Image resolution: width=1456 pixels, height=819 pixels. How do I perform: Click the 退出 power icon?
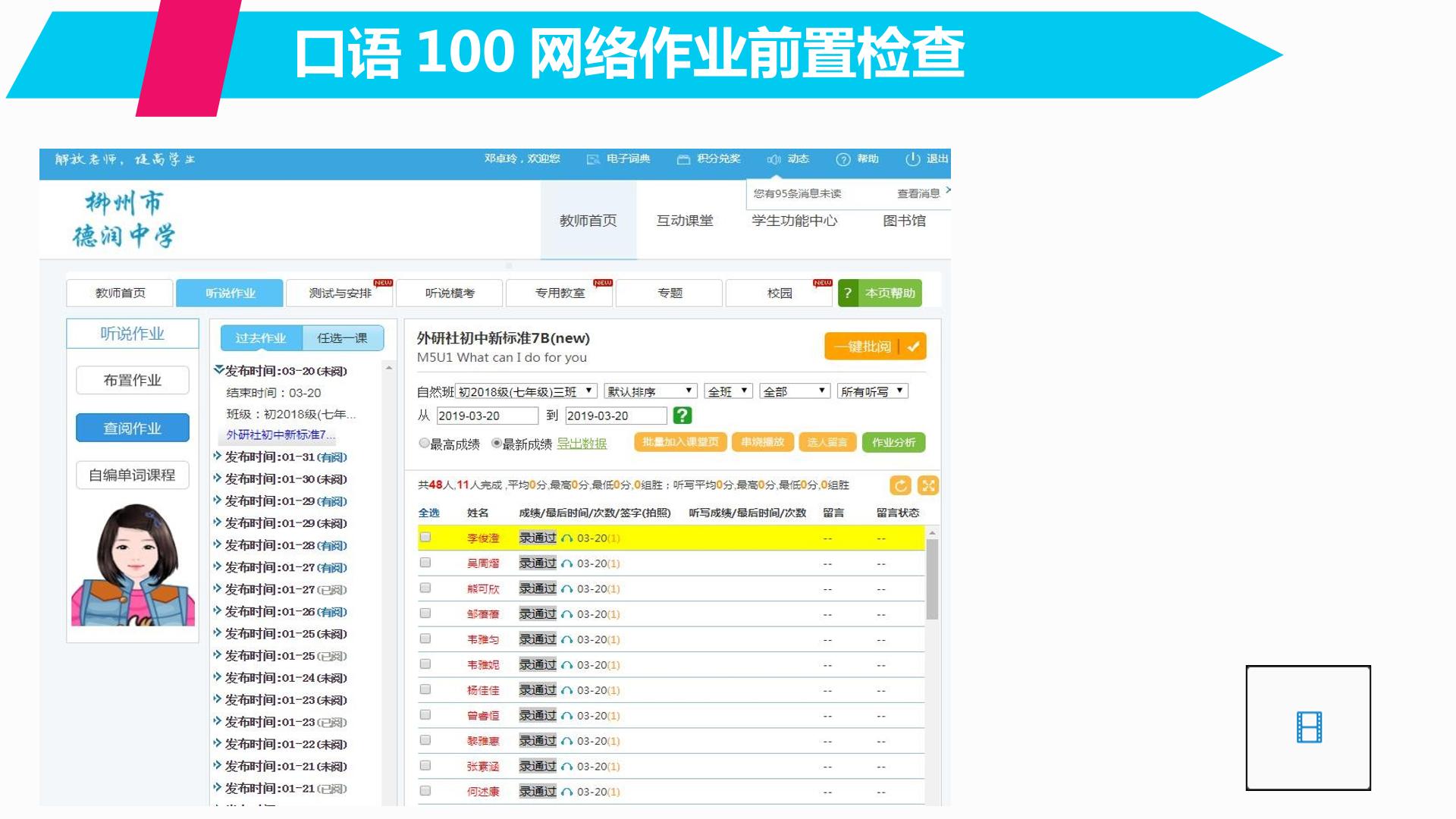tap(912, 159)
